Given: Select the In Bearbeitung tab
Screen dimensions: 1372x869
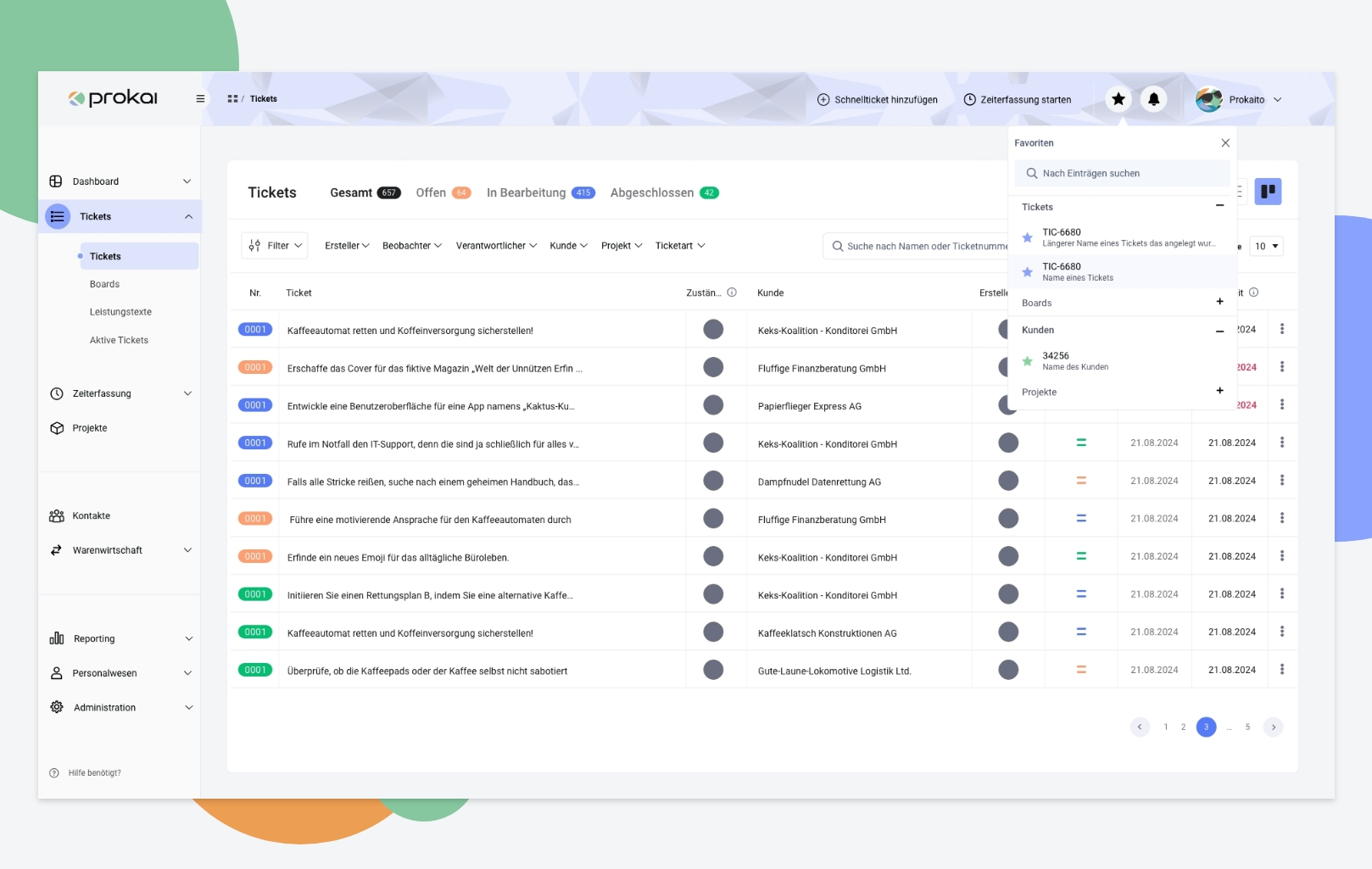Looking at the screenshot, I should 541,192.
